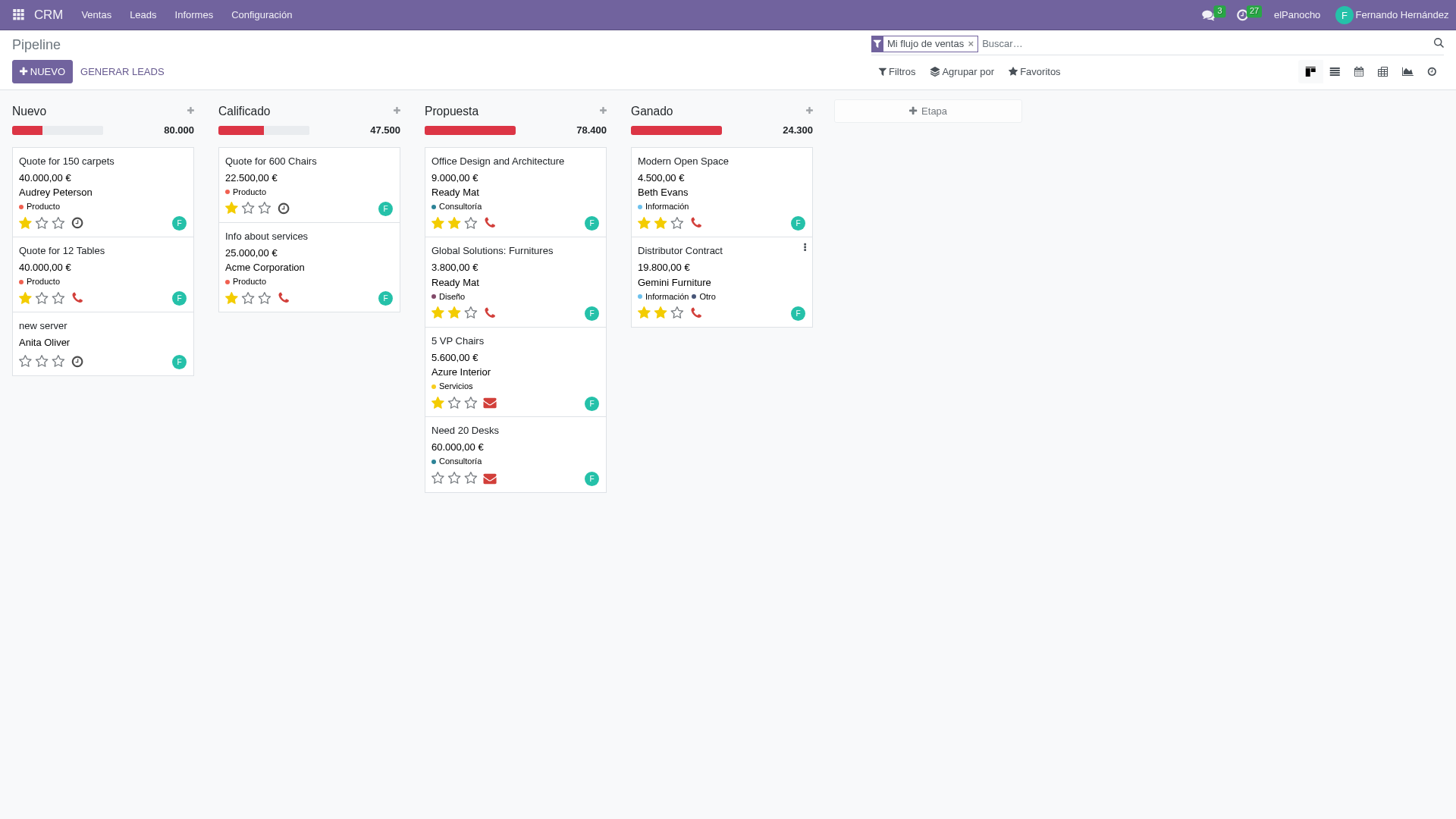The width and height of the screenshot is (1456, 819).
Task: Click GENERAR LEADS
Action: click(121, 71)
